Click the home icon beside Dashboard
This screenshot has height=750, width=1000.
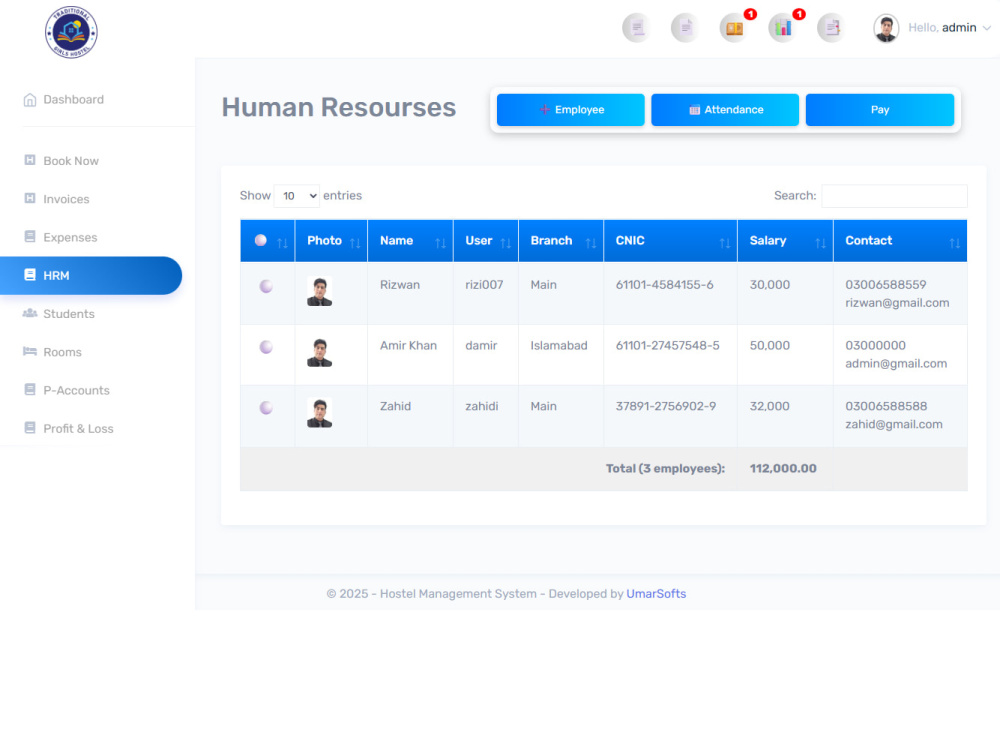[x=29, y=99]
